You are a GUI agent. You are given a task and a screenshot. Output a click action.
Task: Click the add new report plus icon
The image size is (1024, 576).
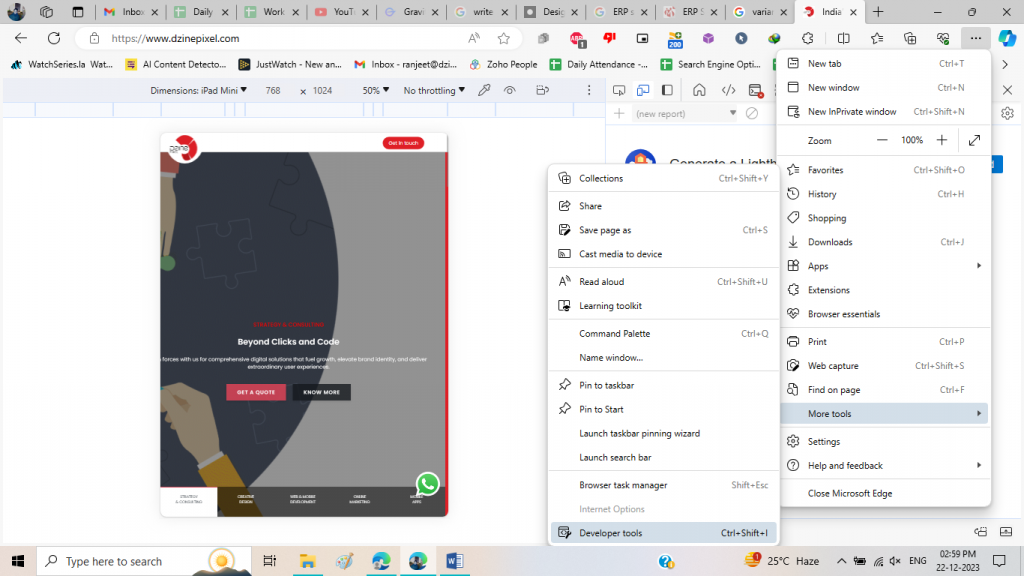[x=619, y=114]
